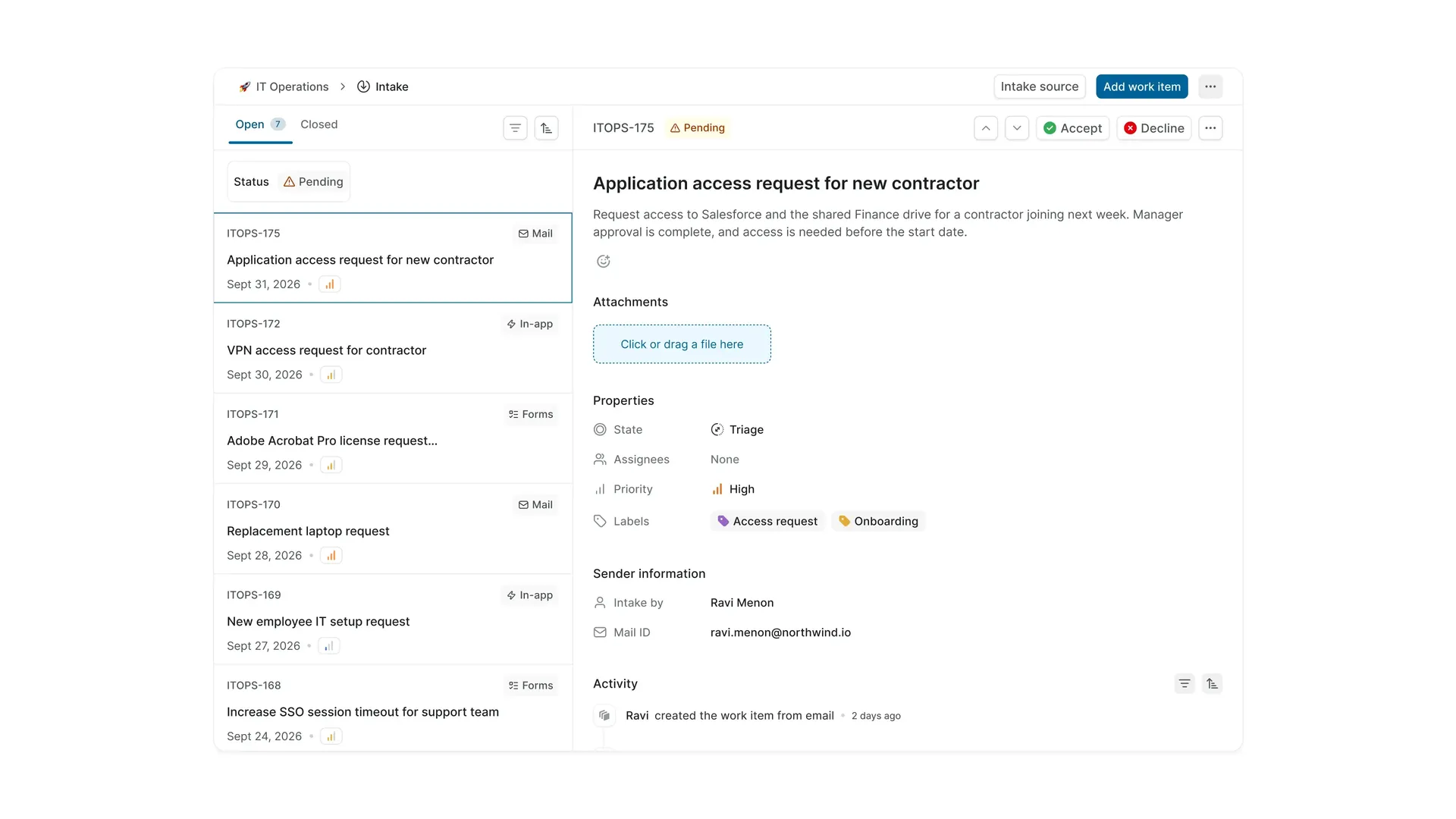Click the rocket icon beside IT Operations

click(244, 86)
